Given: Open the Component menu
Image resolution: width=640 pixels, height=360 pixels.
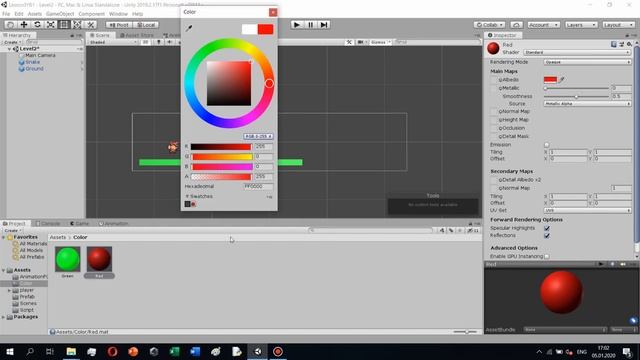Looking at the screenshot, I should pos(91,14).
